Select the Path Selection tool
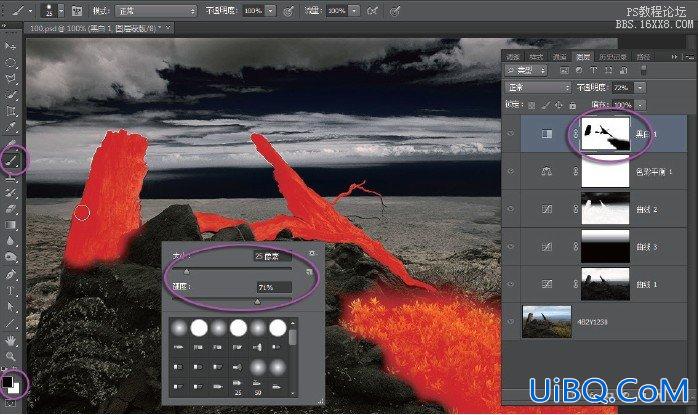The image size is (699, 415). pyautogui.click(x=10, y=307)
